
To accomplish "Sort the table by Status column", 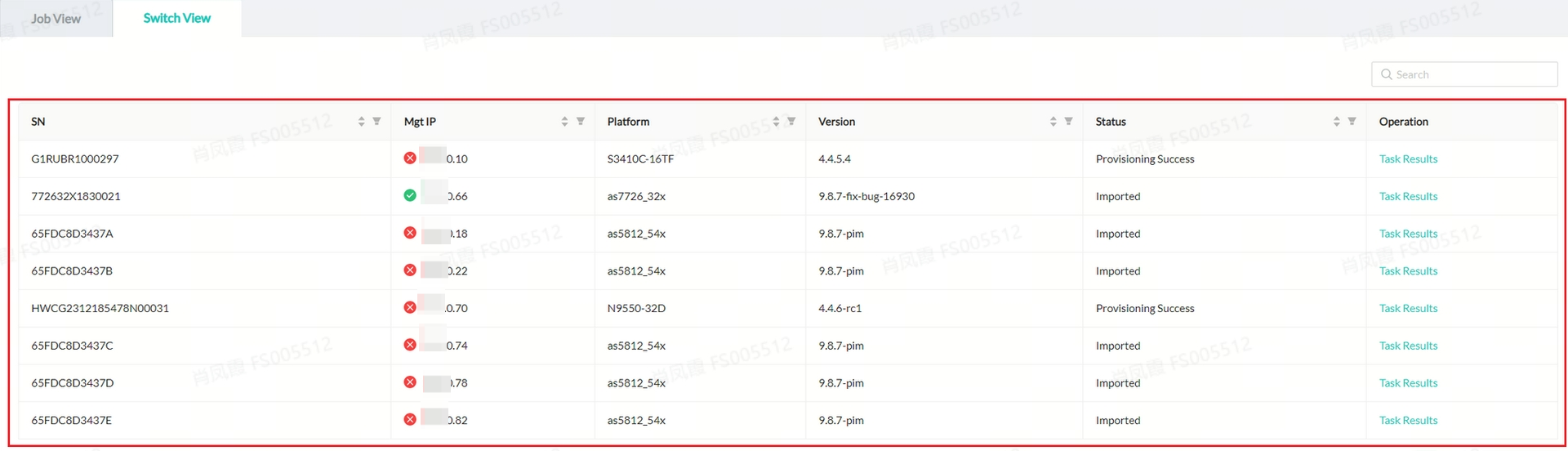I will click(1336, 122).
